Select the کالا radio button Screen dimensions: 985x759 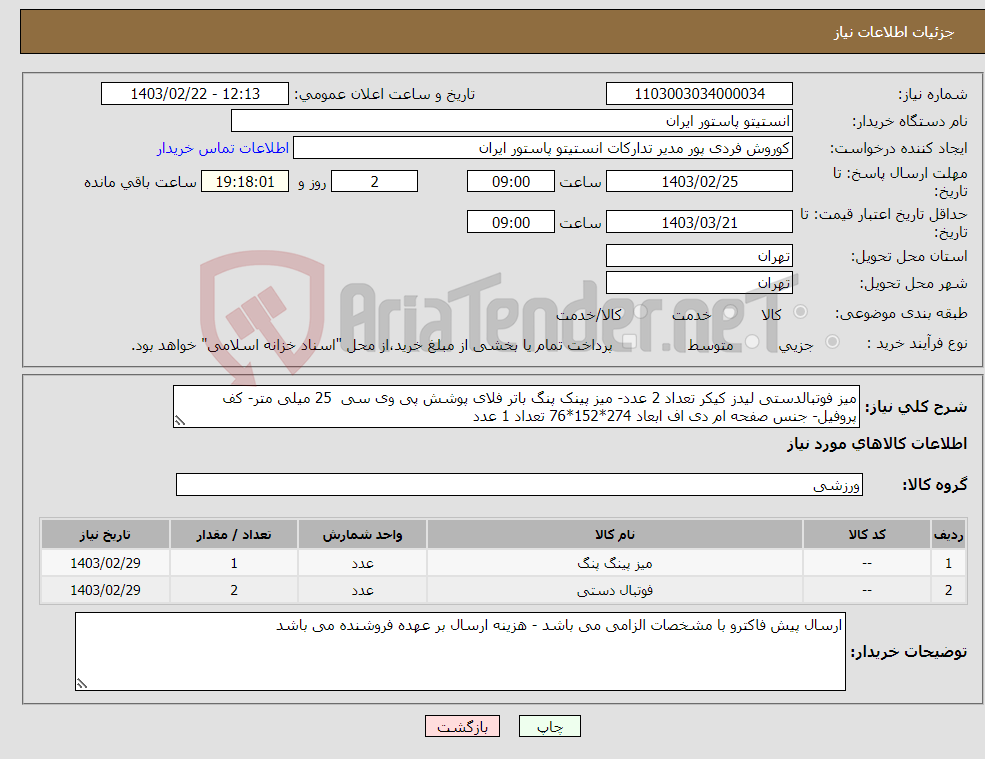pos(800,312)
